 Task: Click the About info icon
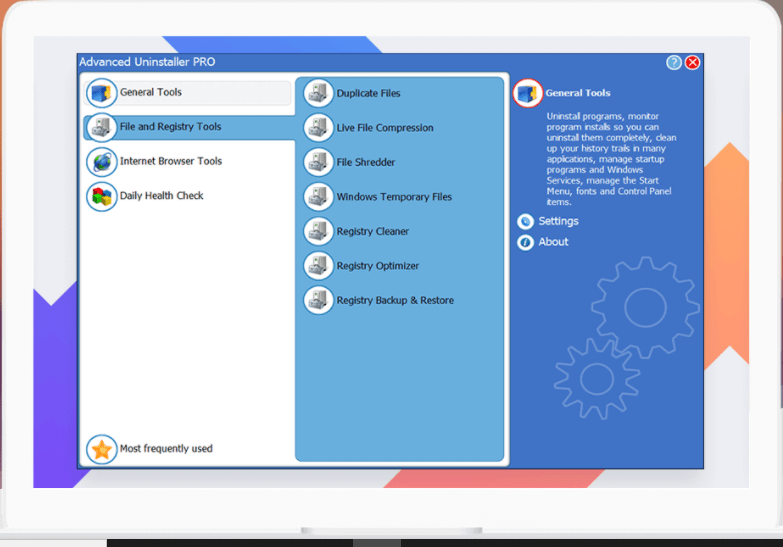525,242
